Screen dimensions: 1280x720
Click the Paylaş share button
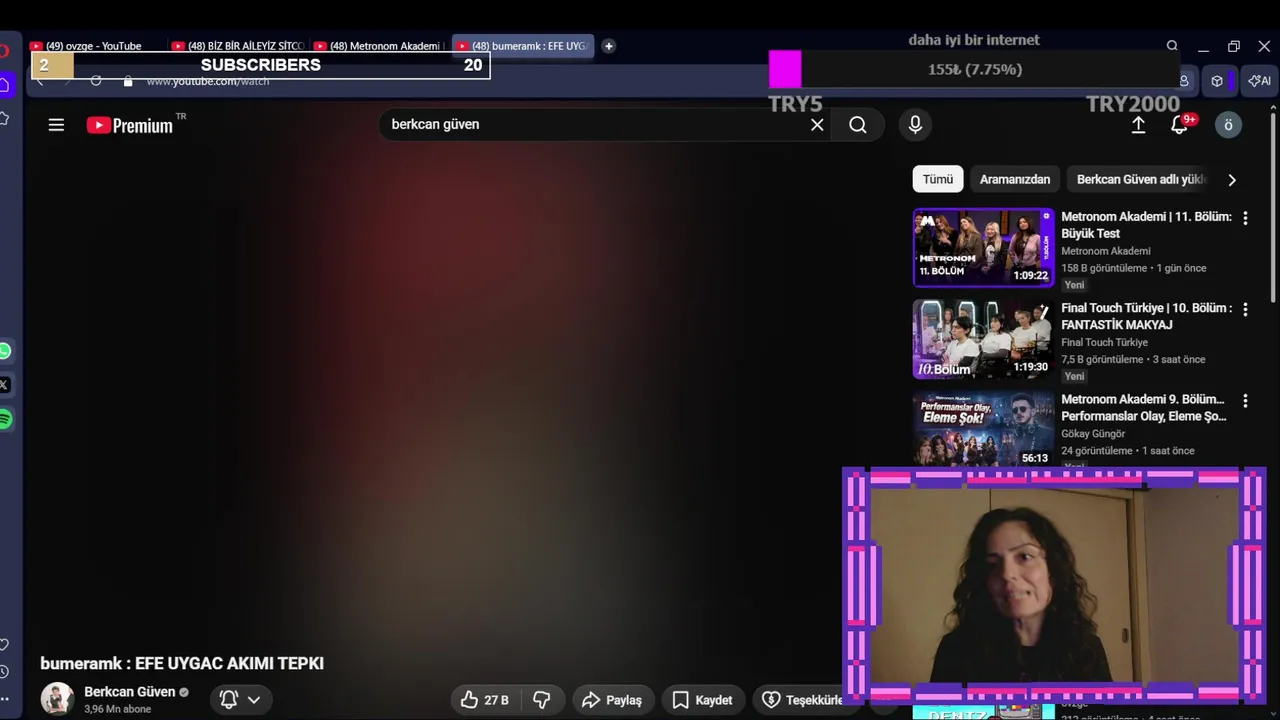pyautogui.click(x=612, y=700)
